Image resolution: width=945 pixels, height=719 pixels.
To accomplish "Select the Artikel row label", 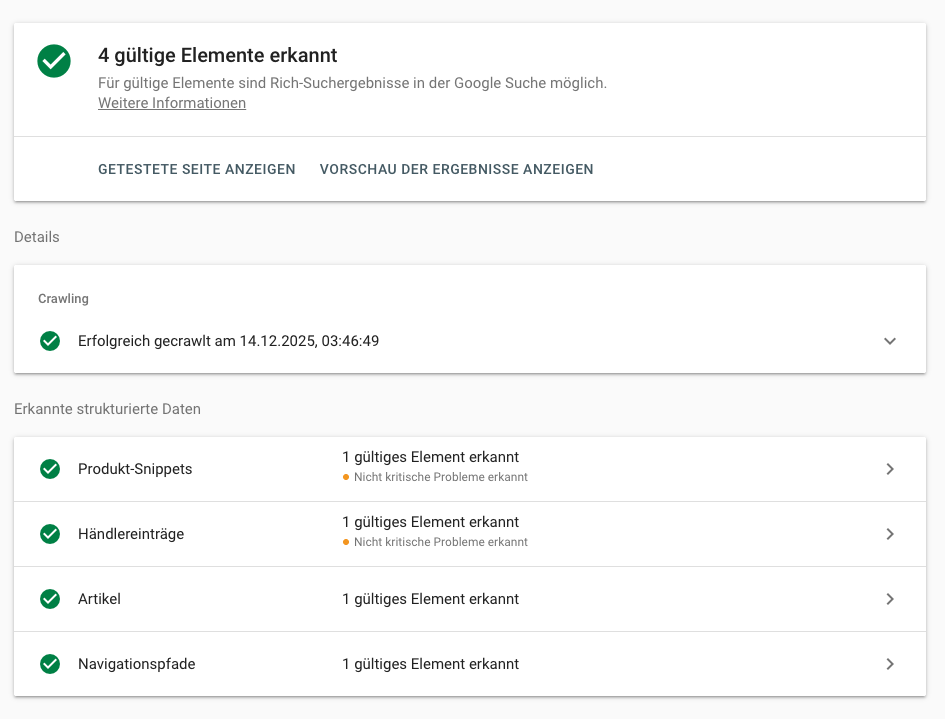I will click(99, 599).
